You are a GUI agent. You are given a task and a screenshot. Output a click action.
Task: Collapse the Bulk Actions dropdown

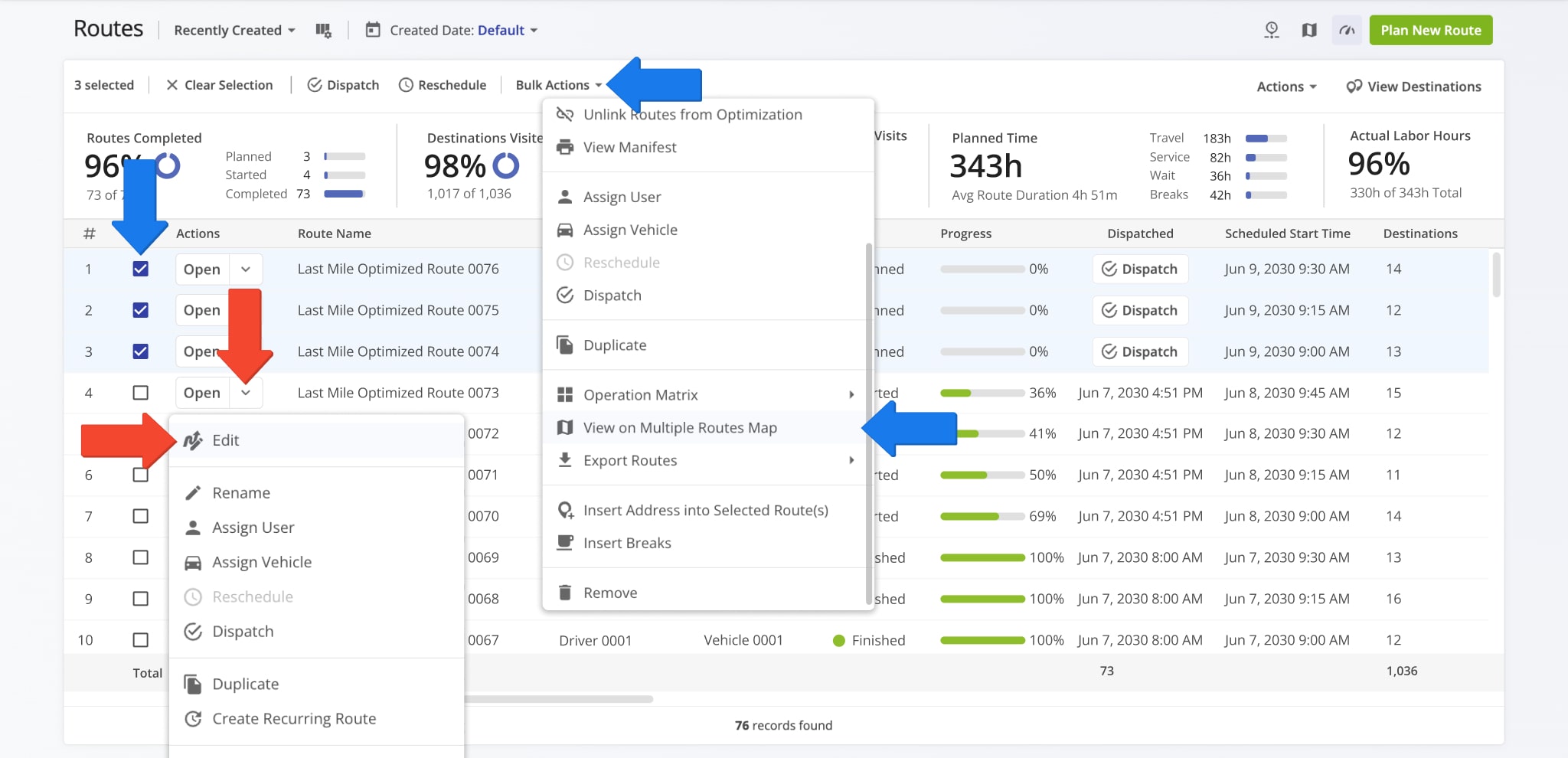pos(558,85)
